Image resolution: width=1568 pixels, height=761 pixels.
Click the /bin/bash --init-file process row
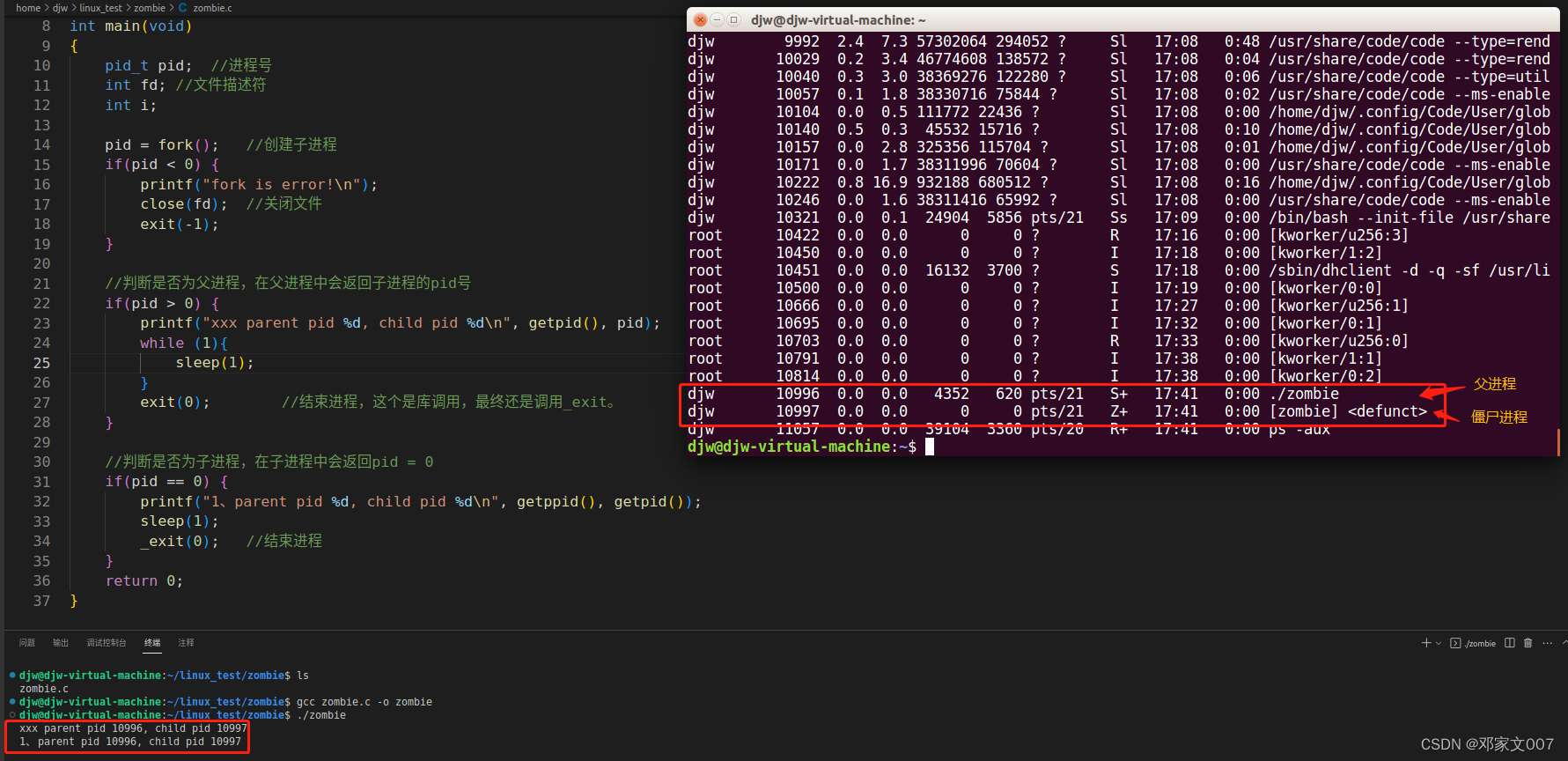coord(1119,218)
